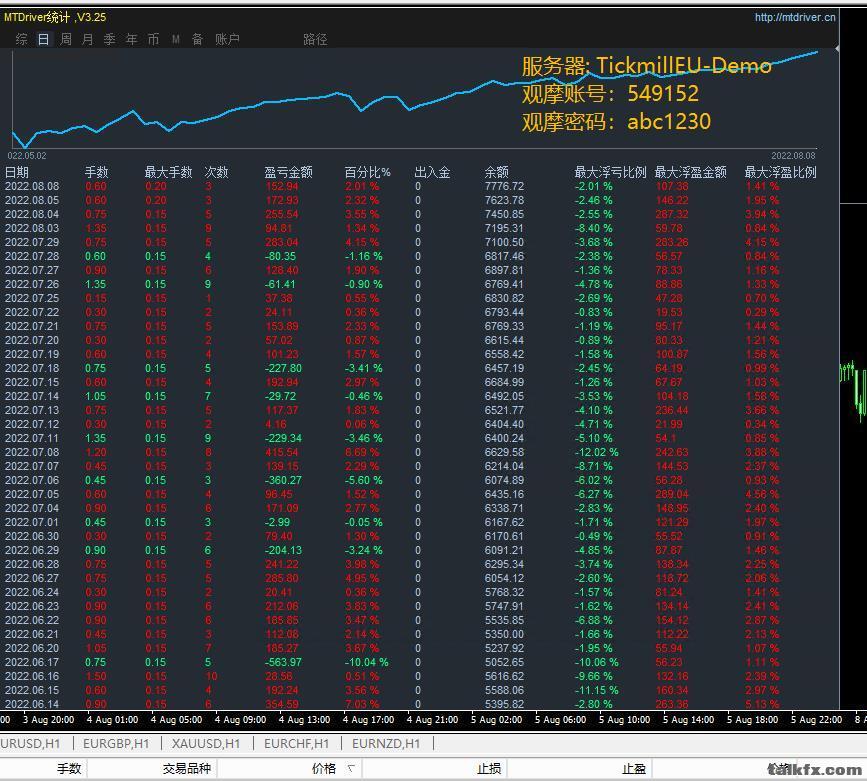
Task: Click the 盈亏金额 column header
Action: 289,172
